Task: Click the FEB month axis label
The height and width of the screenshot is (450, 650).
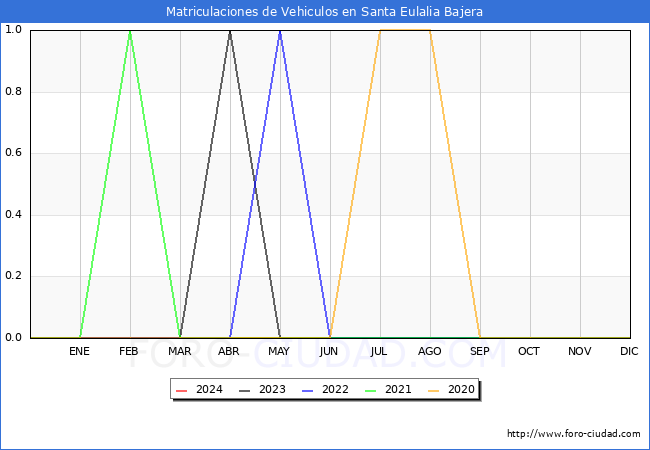Action: coord(129,351)
